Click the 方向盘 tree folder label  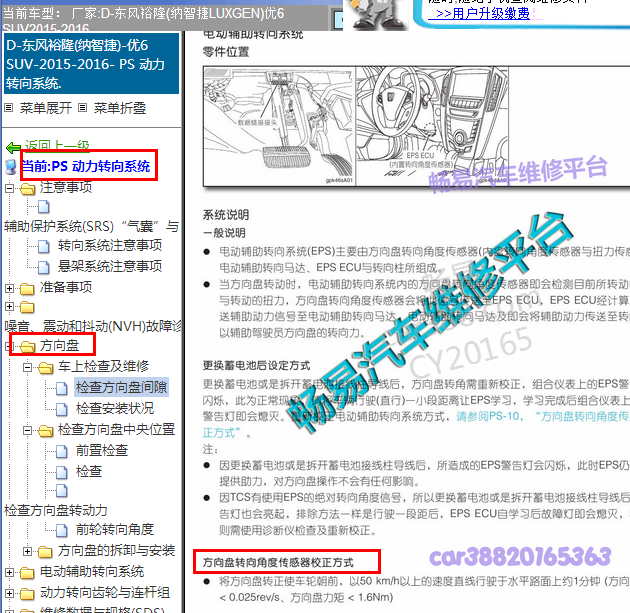point(59,345)
